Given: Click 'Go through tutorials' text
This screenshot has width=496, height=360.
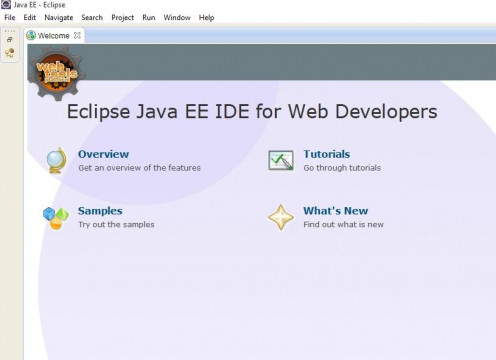Looking at the screenshot, I should 342,168.
